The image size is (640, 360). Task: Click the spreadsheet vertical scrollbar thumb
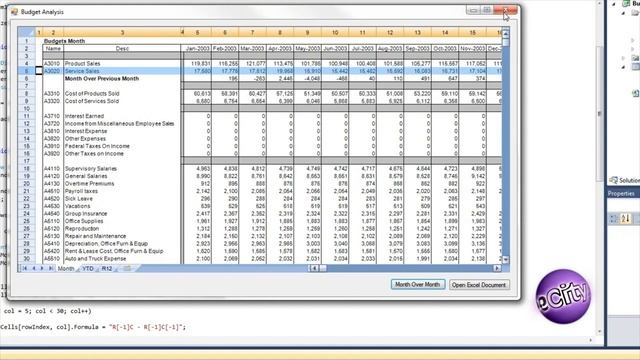click(505, 42)
